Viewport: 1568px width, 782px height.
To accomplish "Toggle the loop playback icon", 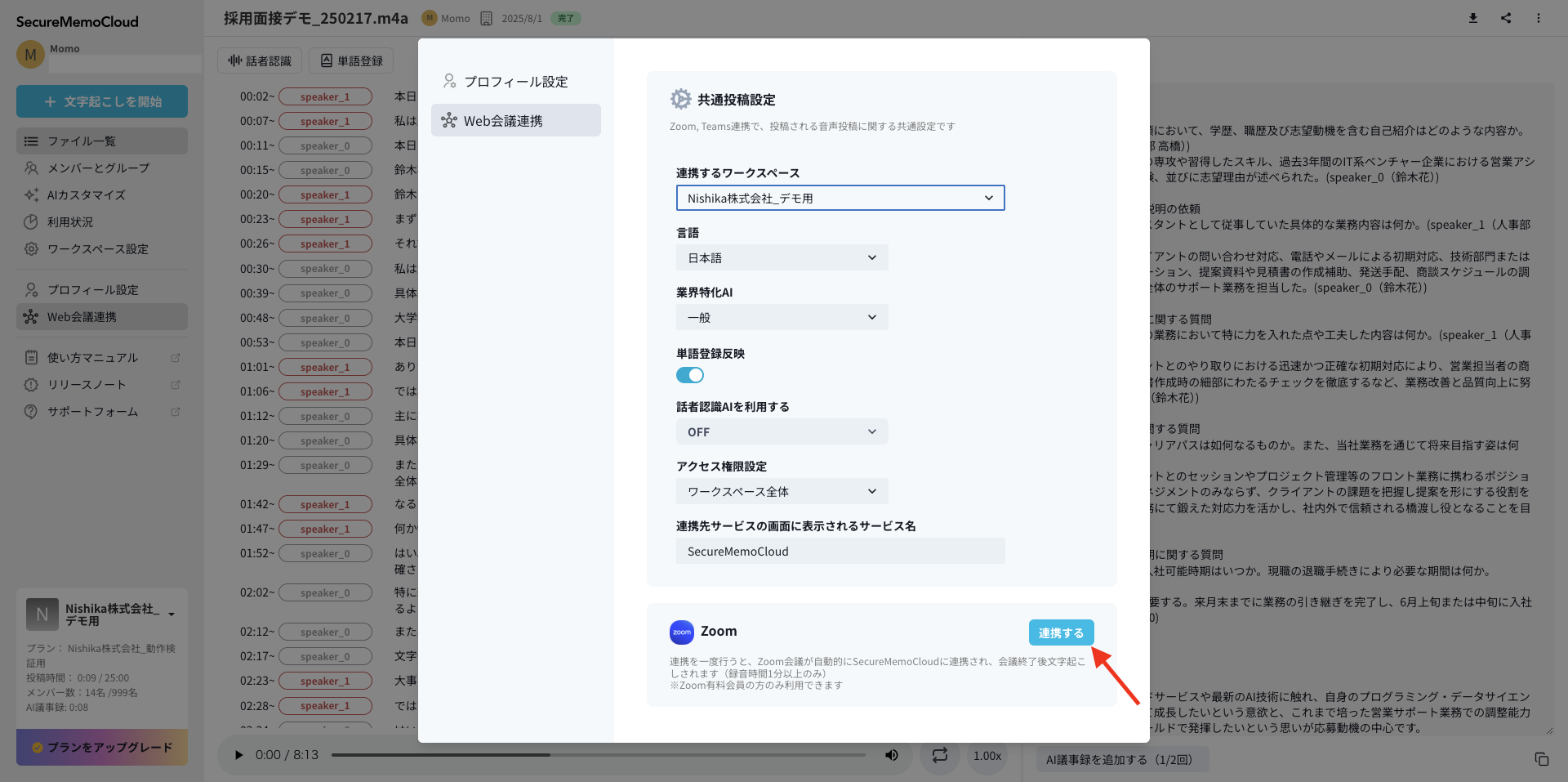I will [940, 755].
